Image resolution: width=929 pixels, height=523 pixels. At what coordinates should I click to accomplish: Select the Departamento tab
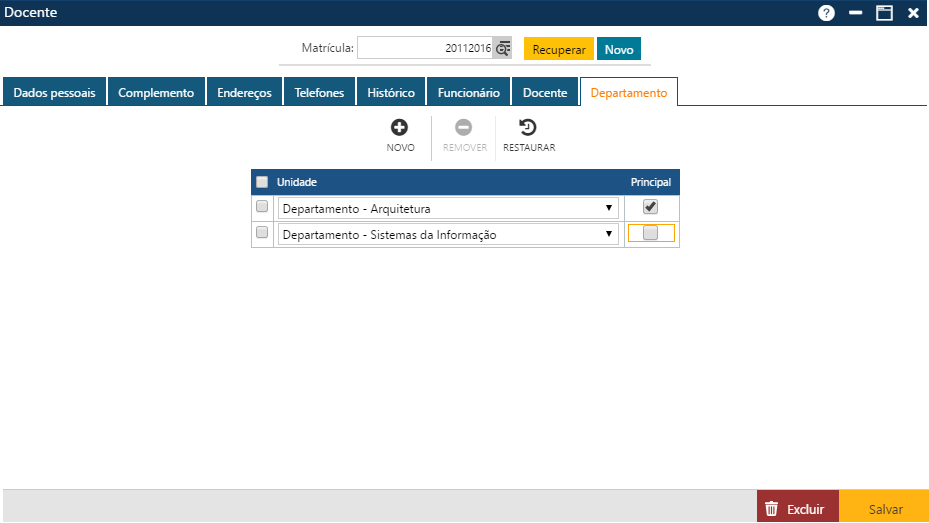pos(629,92)
